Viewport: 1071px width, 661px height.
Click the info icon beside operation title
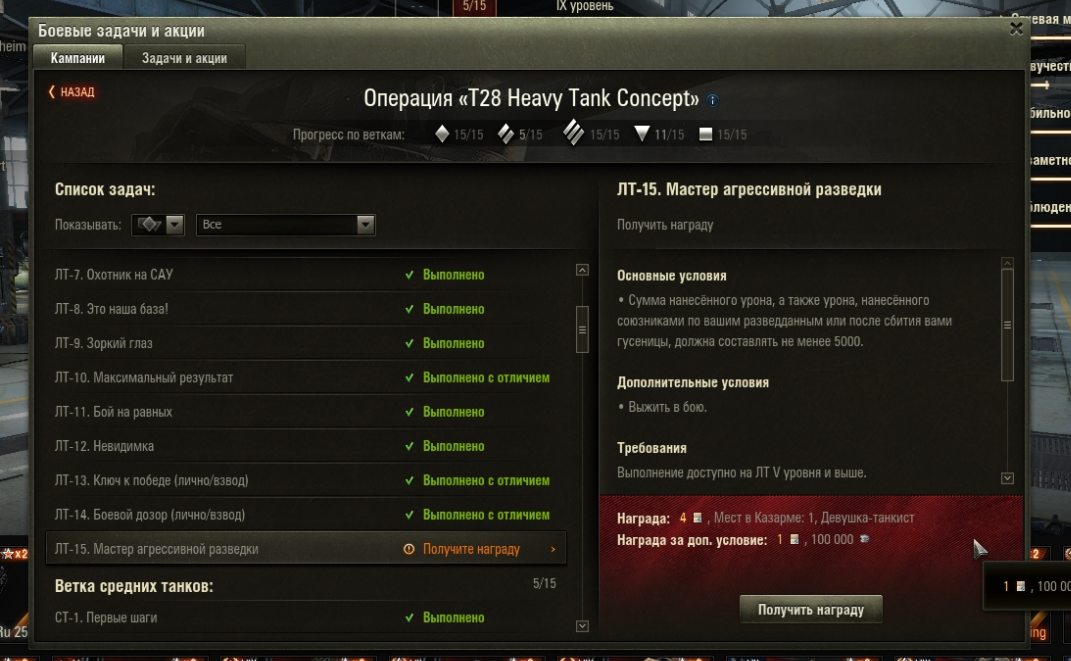point(712,100)
